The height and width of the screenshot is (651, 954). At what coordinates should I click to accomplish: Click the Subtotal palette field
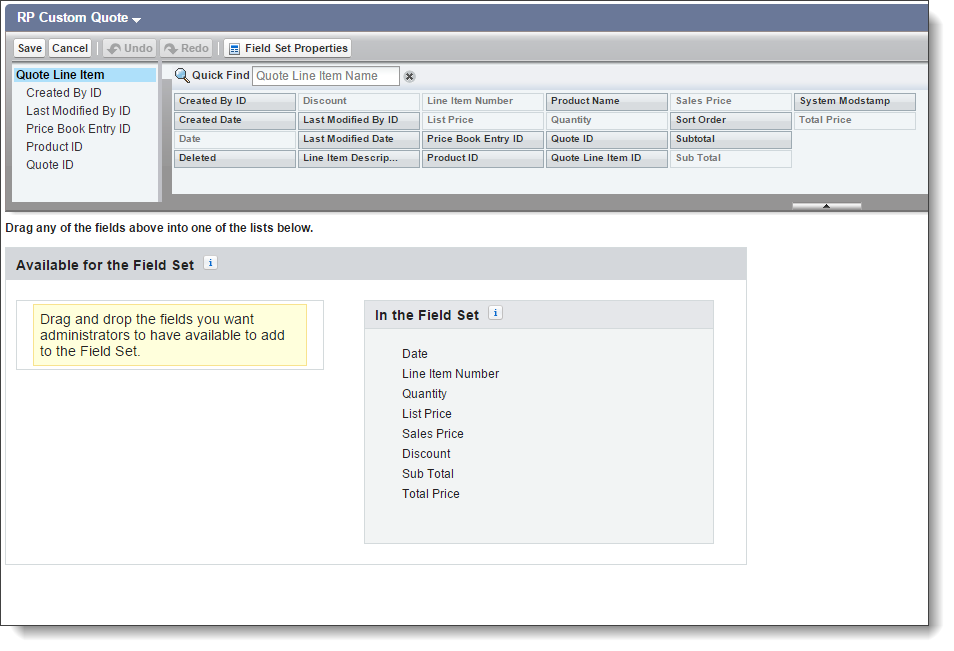point(731,139)
